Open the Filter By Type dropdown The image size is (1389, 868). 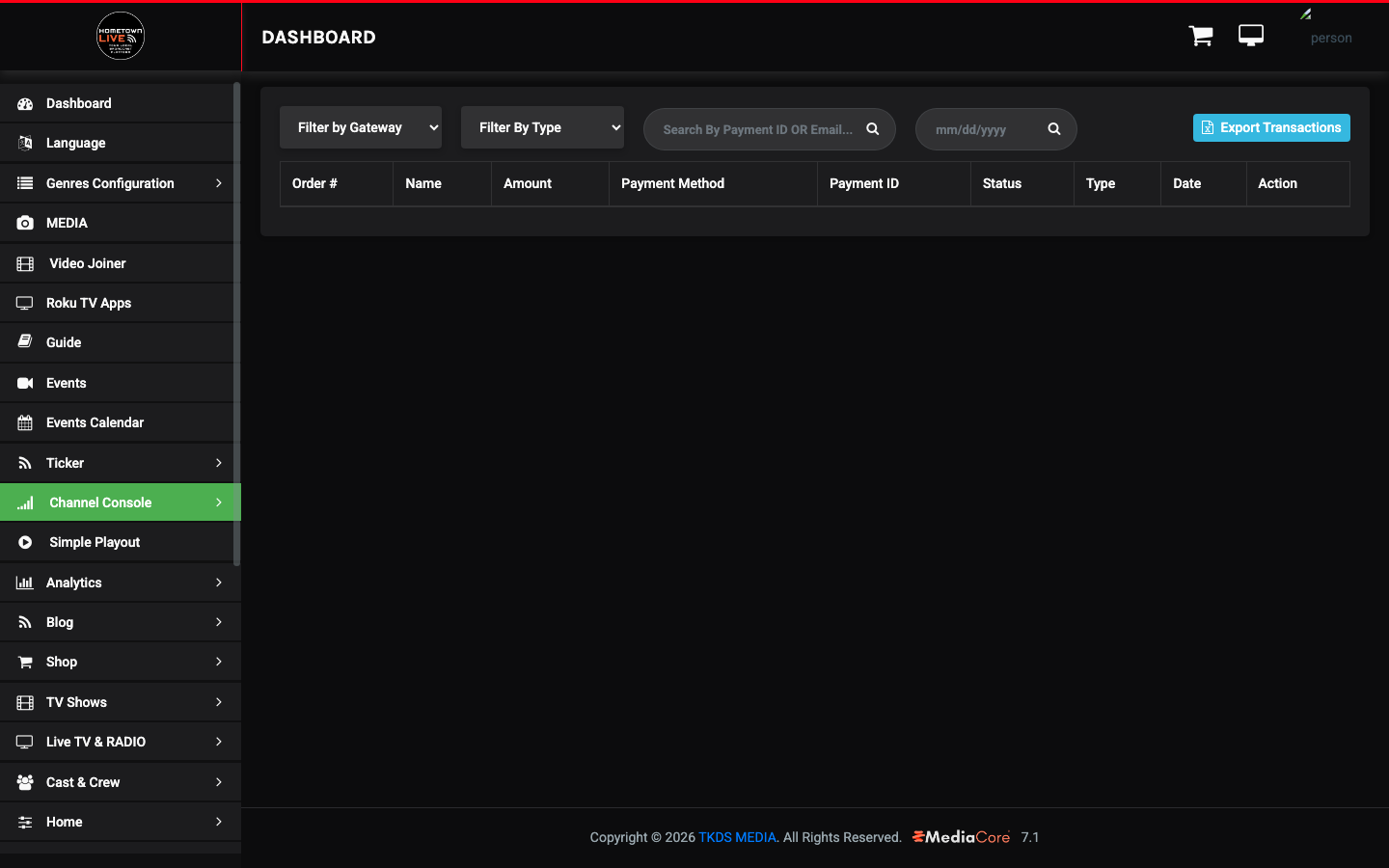pyautogui.click(x=542, y=127)
